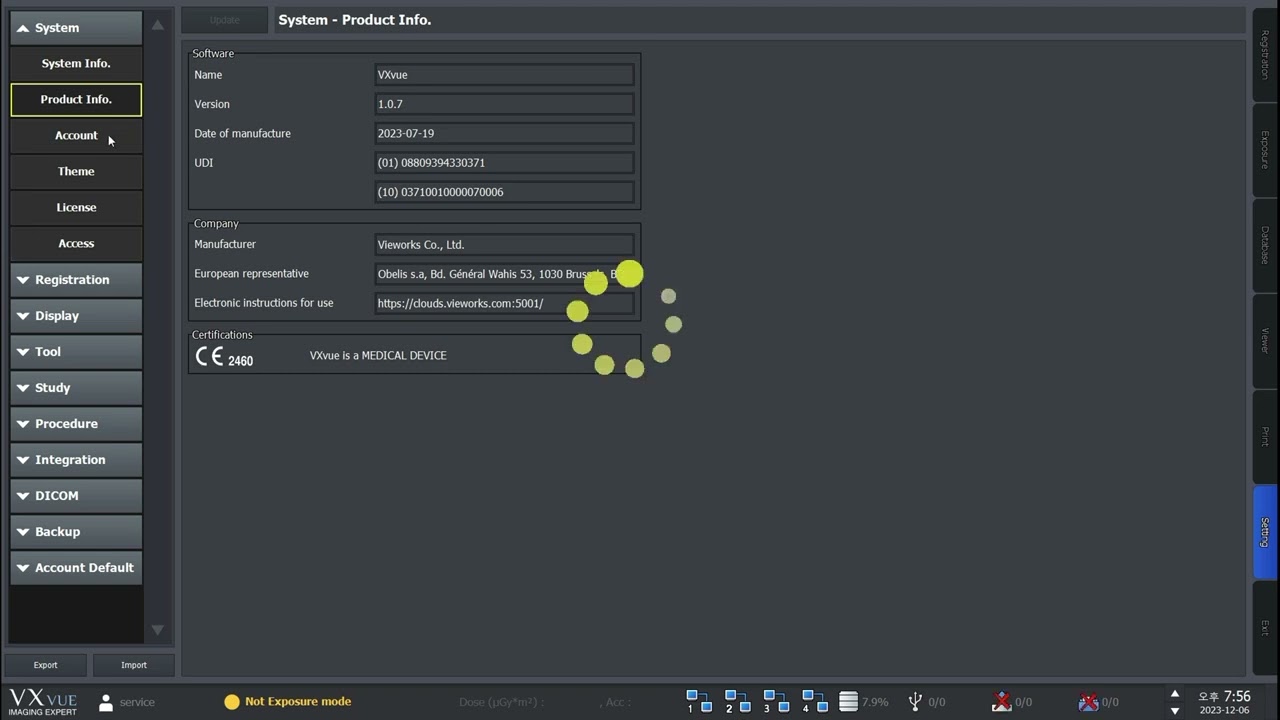Expand the Account Default section
This screenshot has height=720, width=1280.
coord(76,568)
